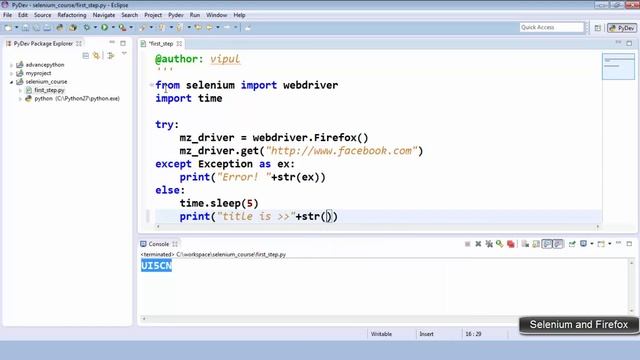Image resolution: width=640 pixels, height=360 pixels.
Task: Open the Help menu
Action: pos(239,15)
